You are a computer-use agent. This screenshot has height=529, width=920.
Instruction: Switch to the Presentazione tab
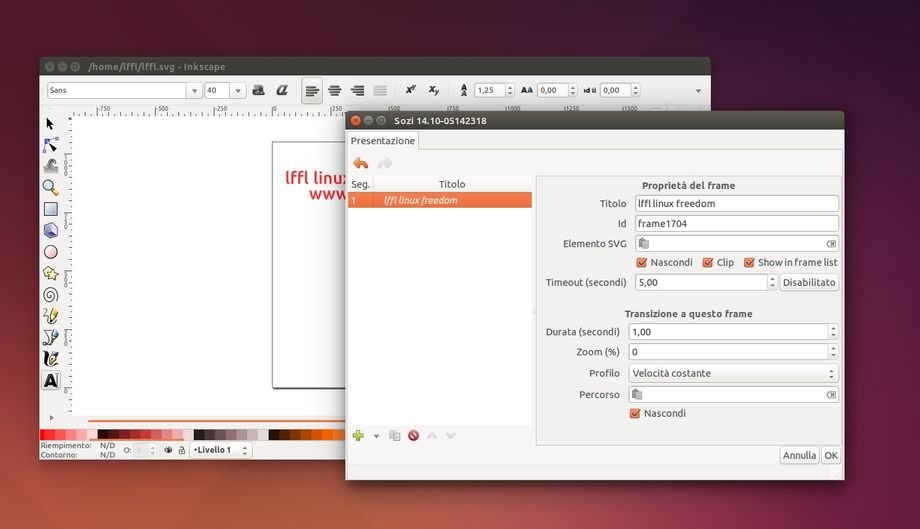pos(382,141)
